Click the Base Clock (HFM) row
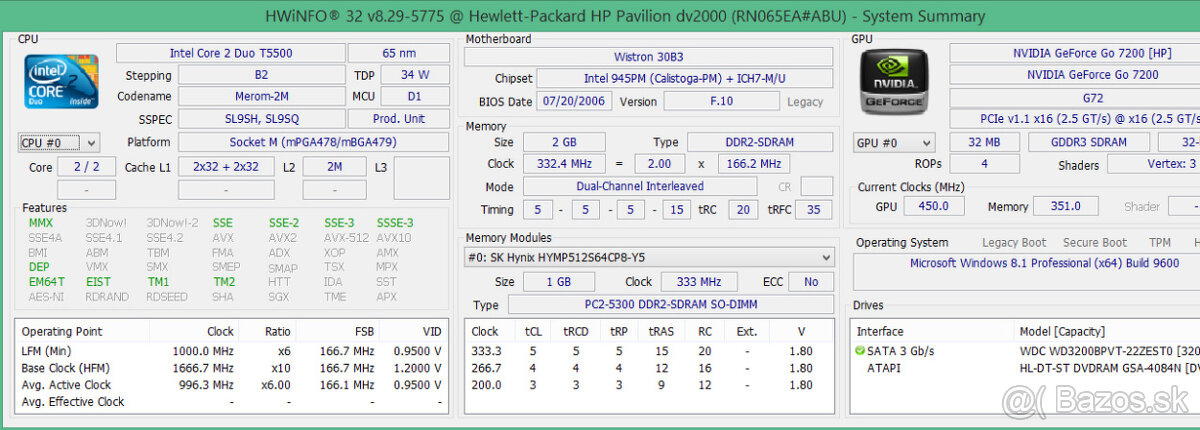Screen dimensions: 1200x430 [x=232, y=368]
